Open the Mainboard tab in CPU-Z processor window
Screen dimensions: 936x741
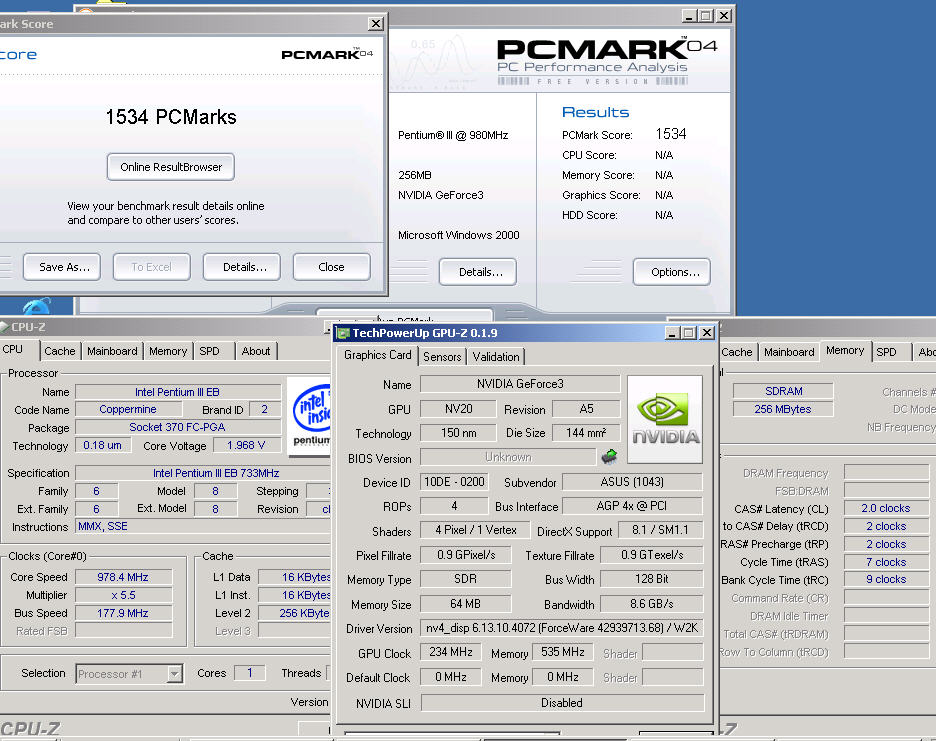pyautogui.click(x=112, y=351)
